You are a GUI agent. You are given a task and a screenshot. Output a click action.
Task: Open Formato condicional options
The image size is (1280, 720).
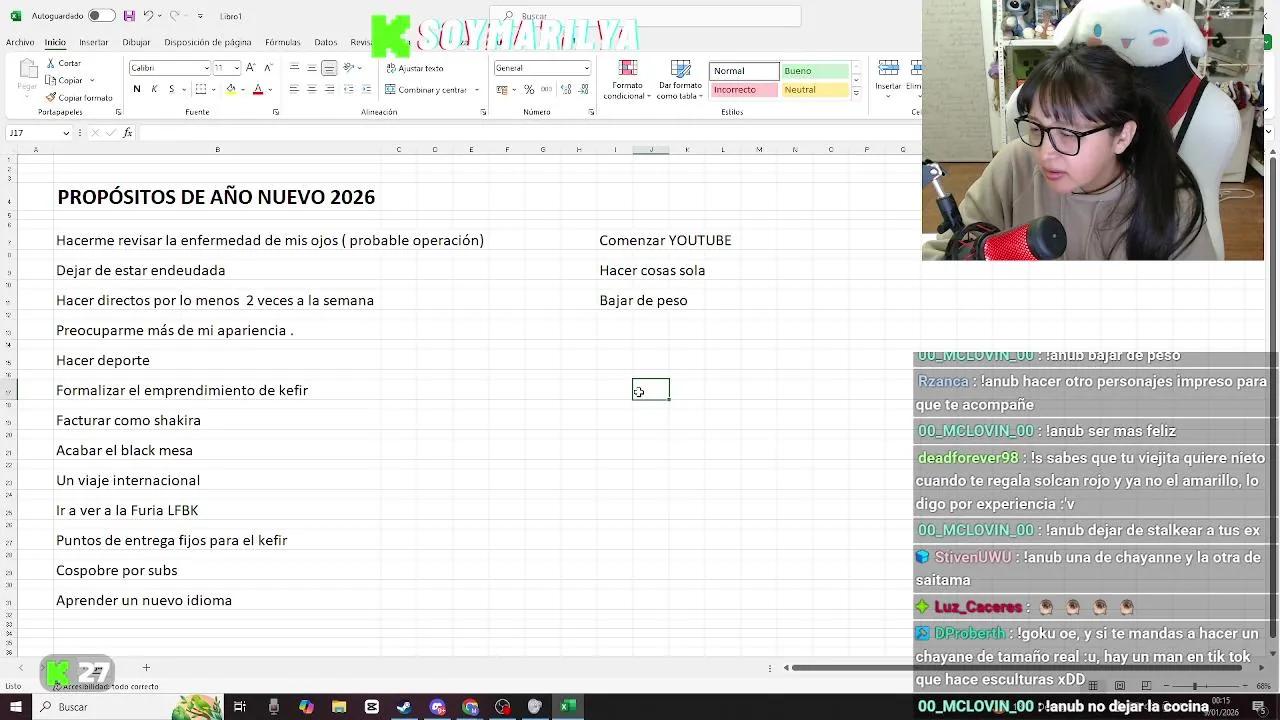[x=628, y=79]
